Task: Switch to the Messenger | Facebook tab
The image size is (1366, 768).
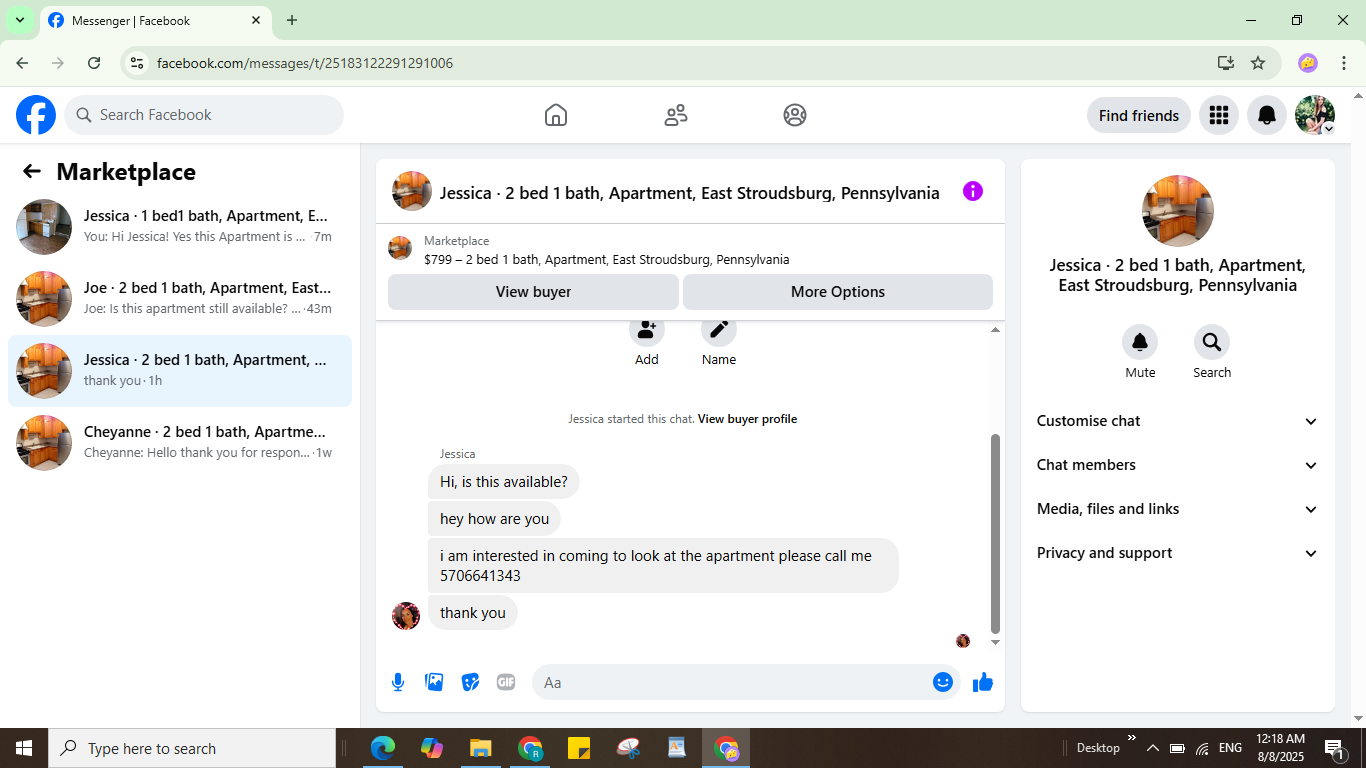Action: [155, 20]
